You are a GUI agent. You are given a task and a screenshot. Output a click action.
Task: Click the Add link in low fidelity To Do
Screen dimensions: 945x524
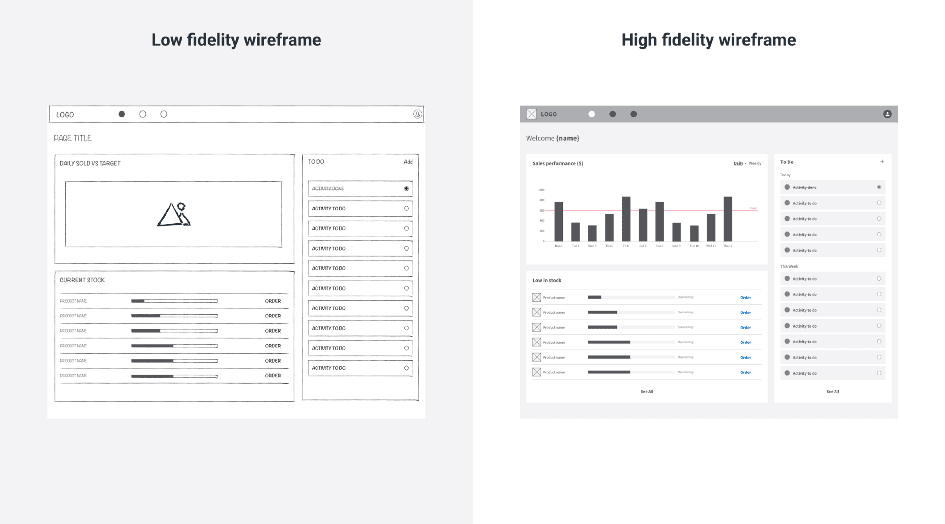coord(407,161)
